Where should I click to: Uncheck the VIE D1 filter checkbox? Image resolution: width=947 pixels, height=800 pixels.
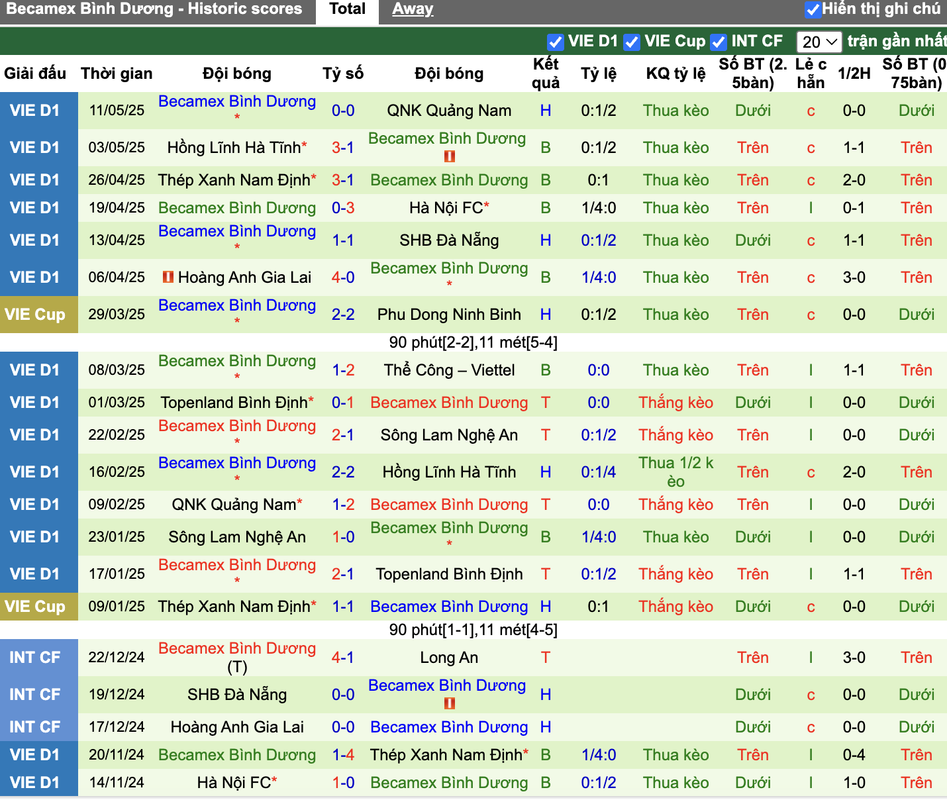click(555, 42)
